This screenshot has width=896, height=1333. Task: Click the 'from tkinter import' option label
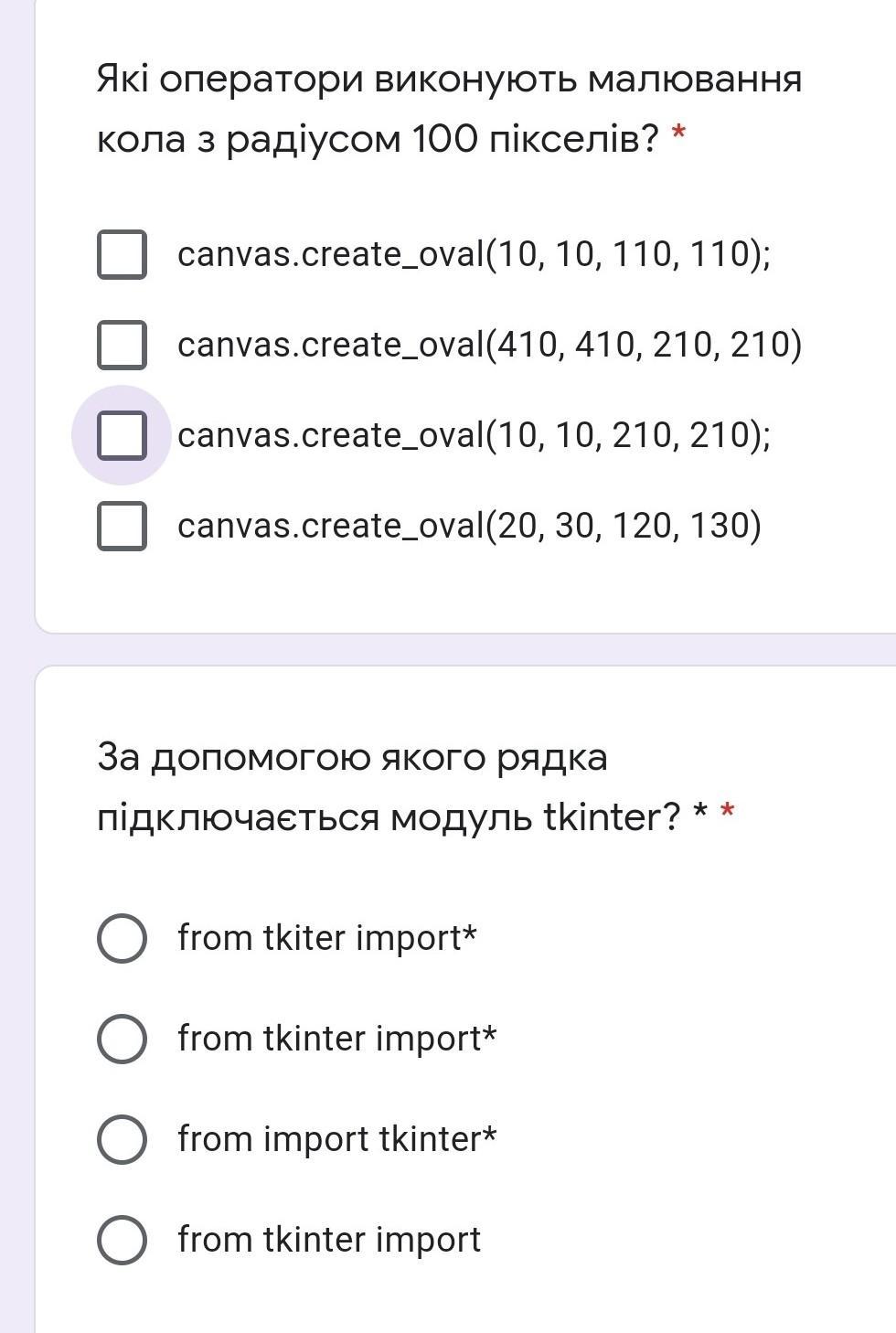(329, 1240)
